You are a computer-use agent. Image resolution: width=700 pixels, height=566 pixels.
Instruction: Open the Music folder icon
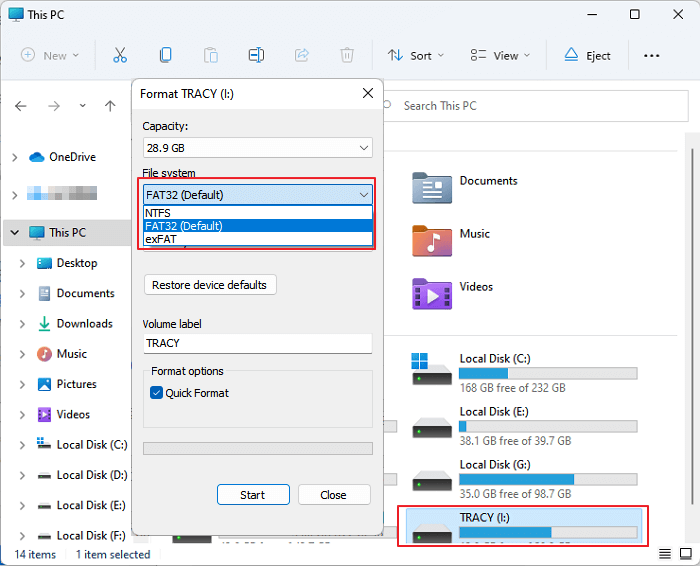coord(432,240)
